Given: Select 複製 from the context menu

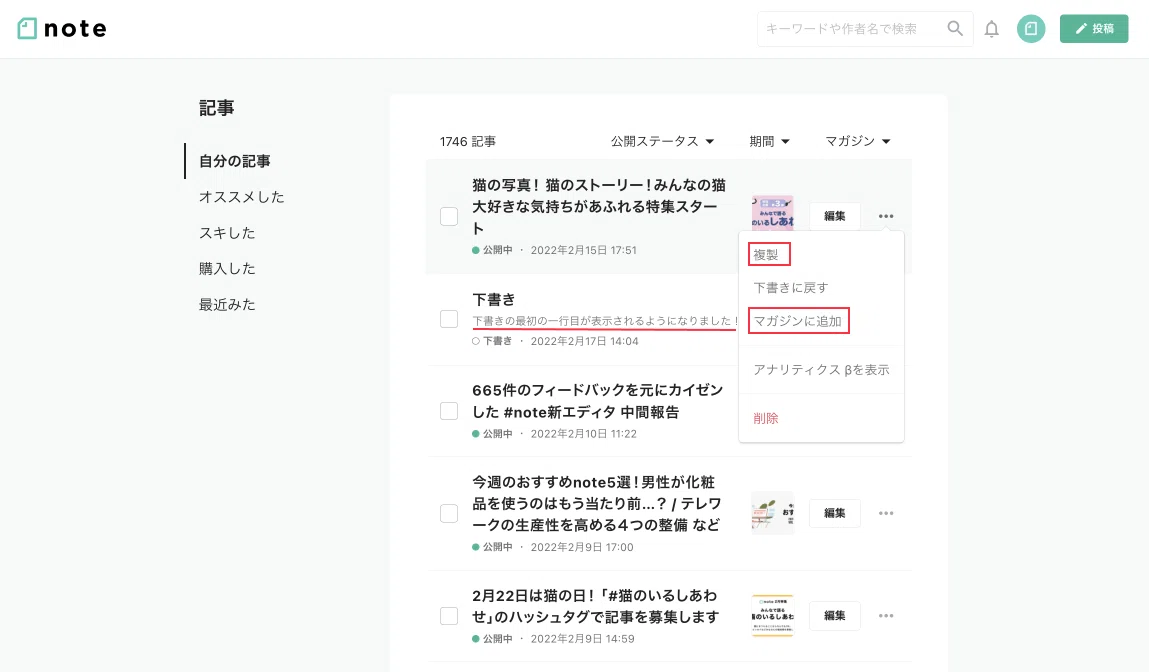Looking at the screenshot, I should click(x=766, y=255).
